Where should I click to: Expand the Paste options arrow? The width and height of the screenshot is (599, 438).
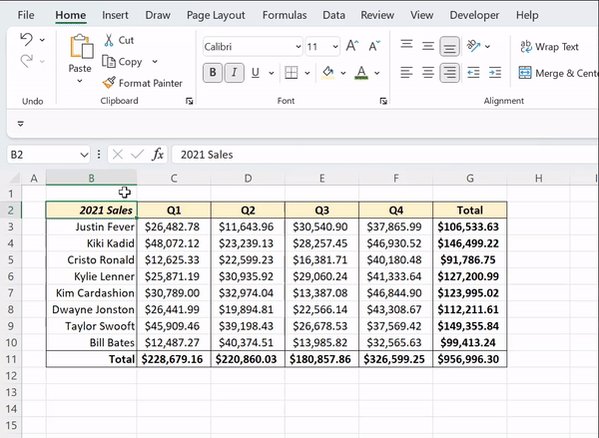tap(79, 81)
